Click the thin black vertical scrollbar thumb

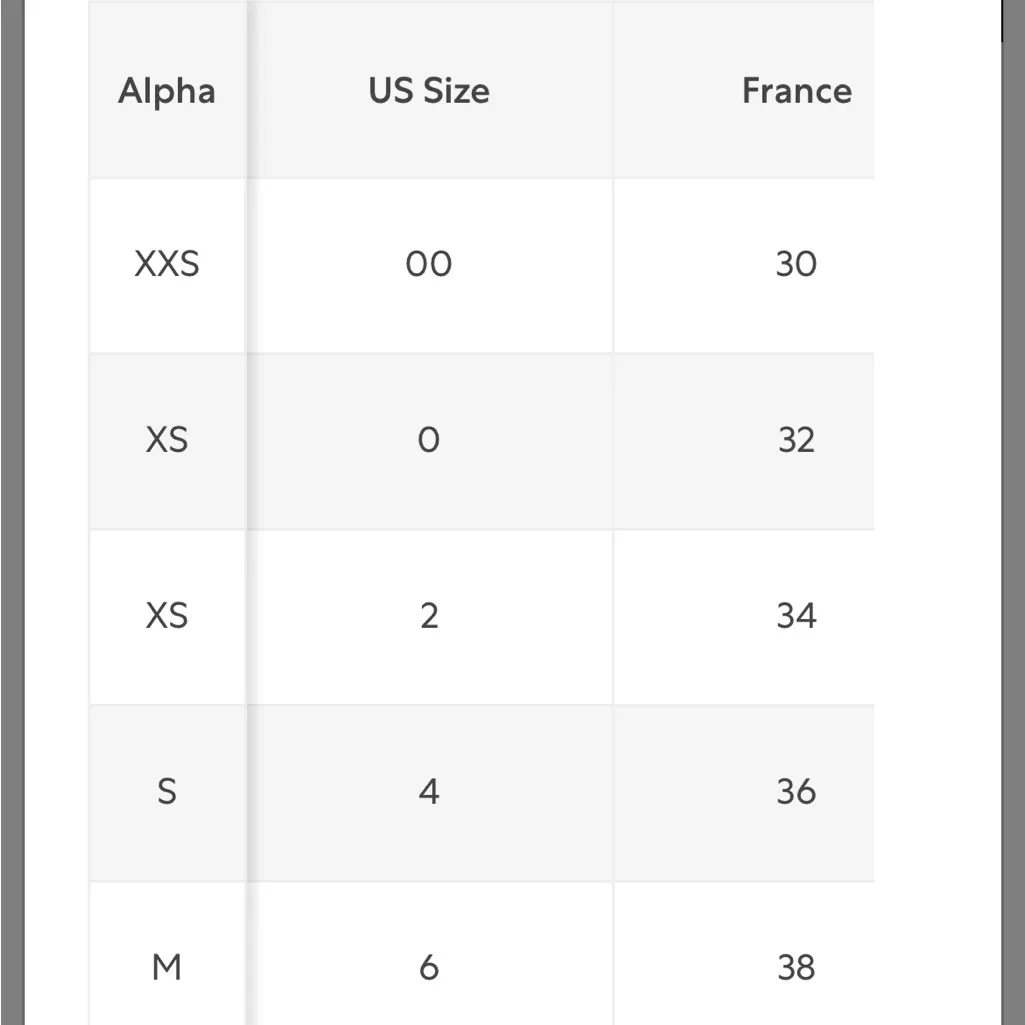[1002, 20]
